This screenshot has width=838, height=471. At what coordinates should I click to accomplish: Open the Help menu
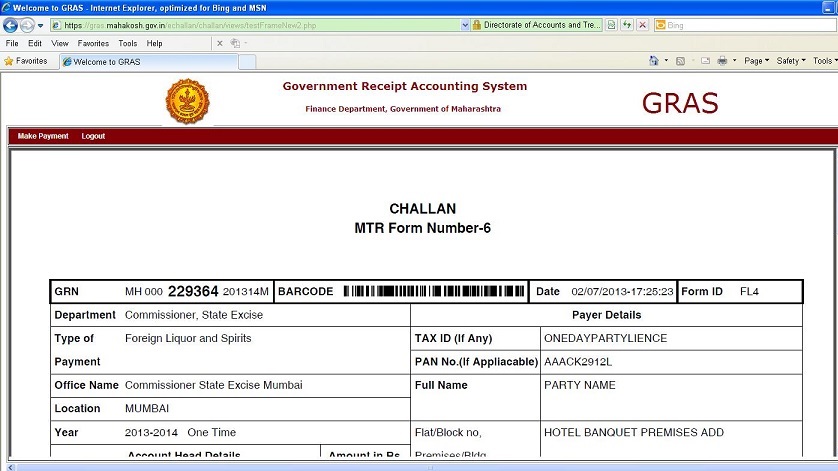pos(154,43)
